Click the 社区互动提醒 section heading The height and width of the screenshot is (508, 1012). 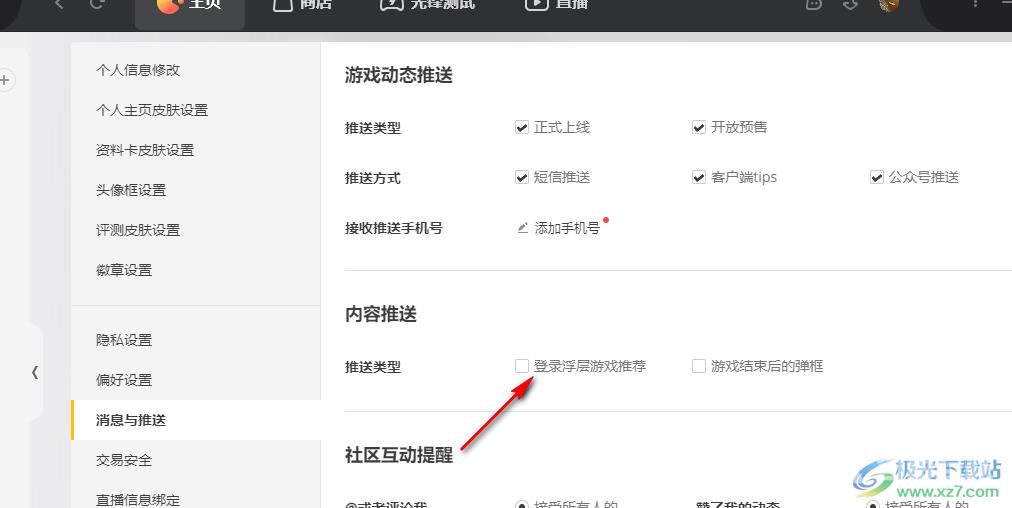point(399,455)
